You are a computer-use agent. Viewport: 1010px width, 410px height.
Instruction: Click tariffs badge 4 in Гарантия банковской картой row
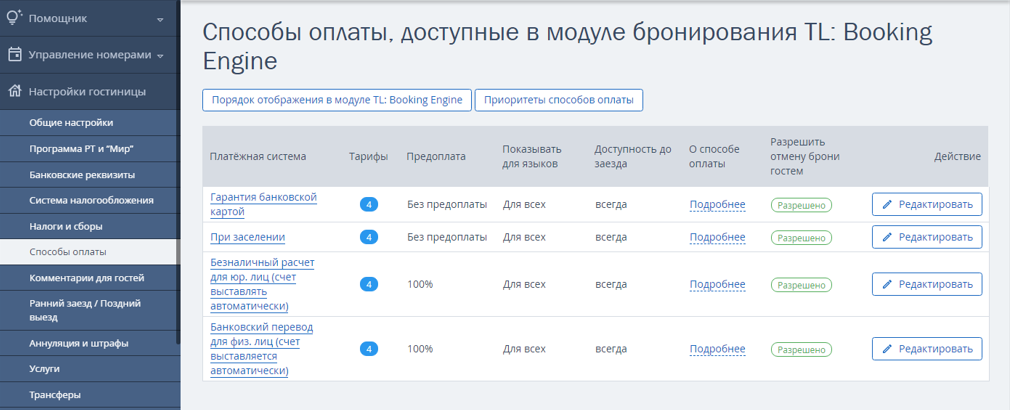click(369, 205)
